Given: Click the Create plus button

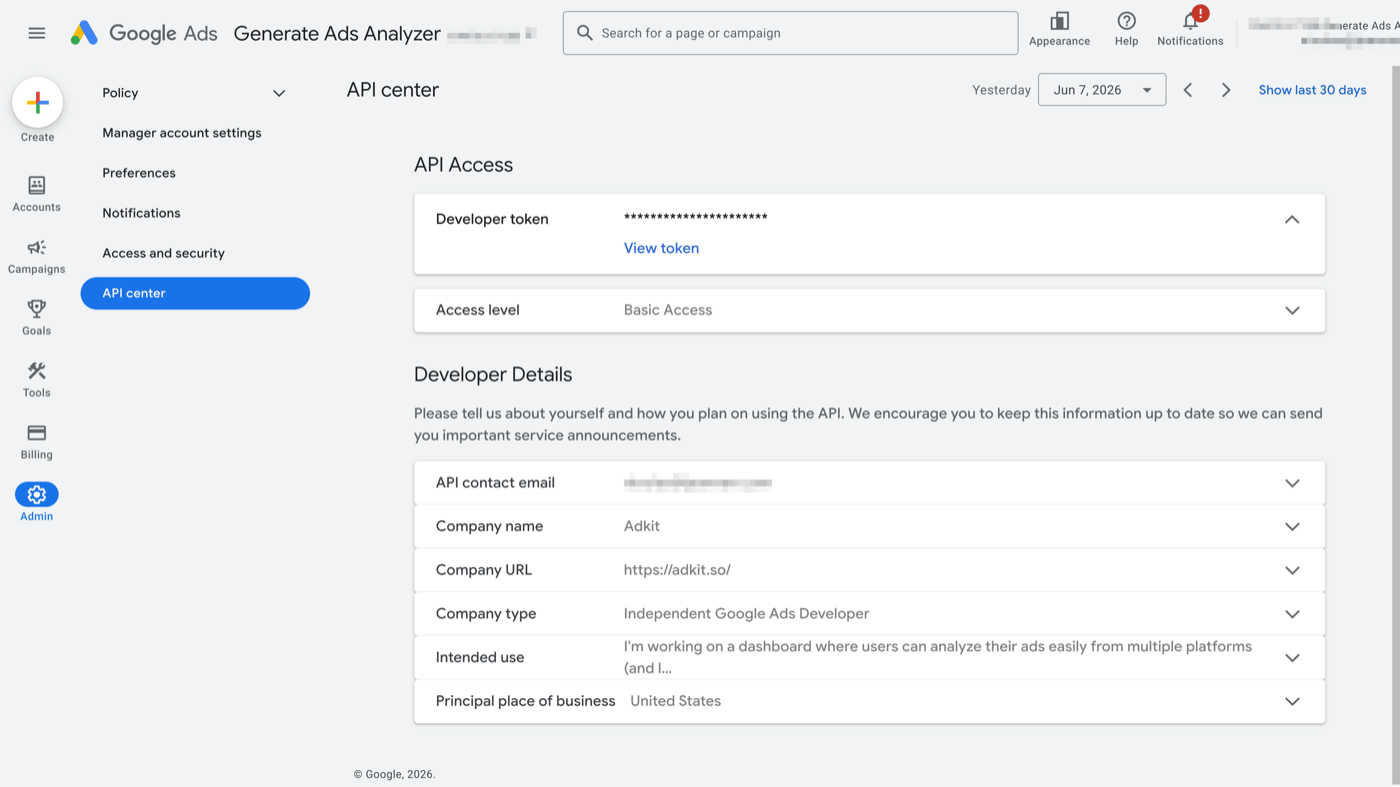Looking at the screenshot, I should (x=38, y=102).
